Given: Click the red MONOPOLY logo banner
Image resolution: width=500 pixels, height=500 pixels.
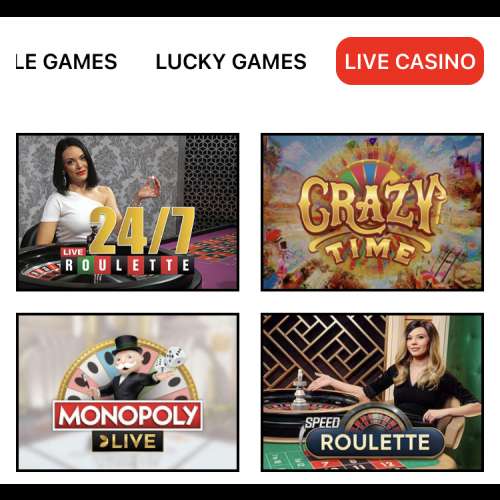Looking at the screenshot, I should click(x=128, y=416).
